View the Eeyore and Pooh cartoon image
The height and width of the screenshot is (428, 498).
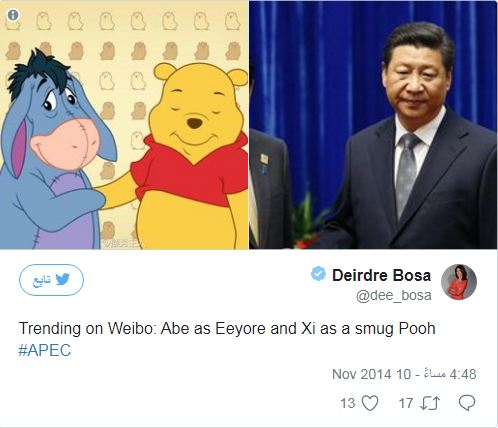click(x=124, y=125)
